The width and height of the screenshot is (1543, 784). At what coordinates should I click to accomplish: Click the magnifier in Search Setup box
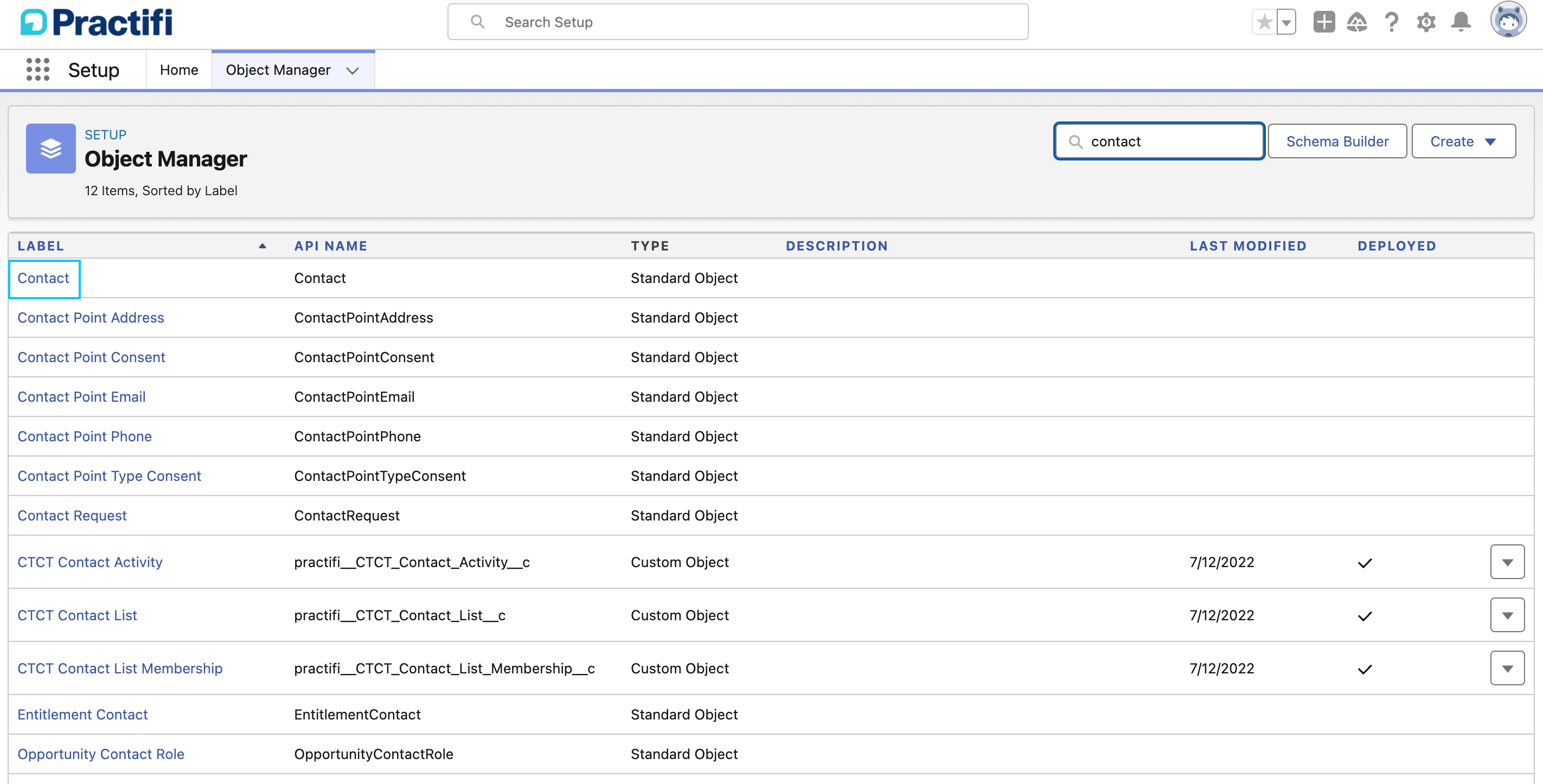point(477,22)
